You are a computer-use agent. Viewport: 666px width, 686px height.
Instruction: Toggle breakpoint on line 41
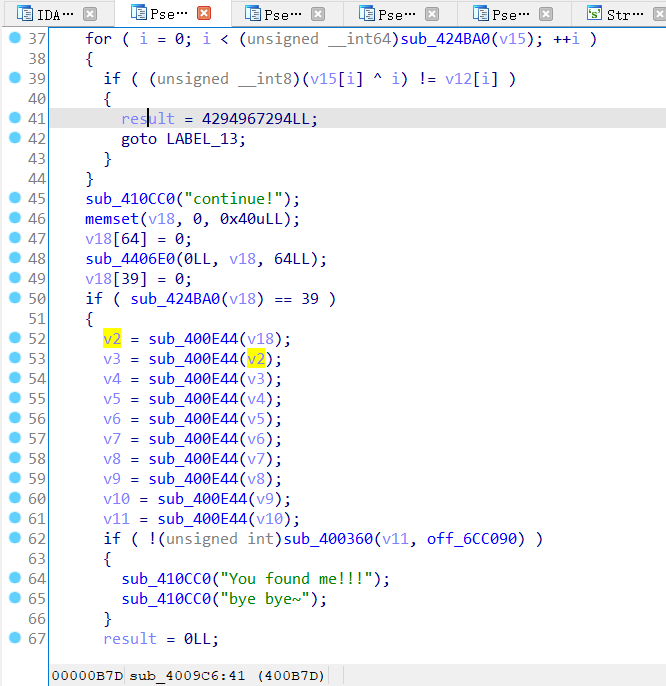(x=14, y=118)
